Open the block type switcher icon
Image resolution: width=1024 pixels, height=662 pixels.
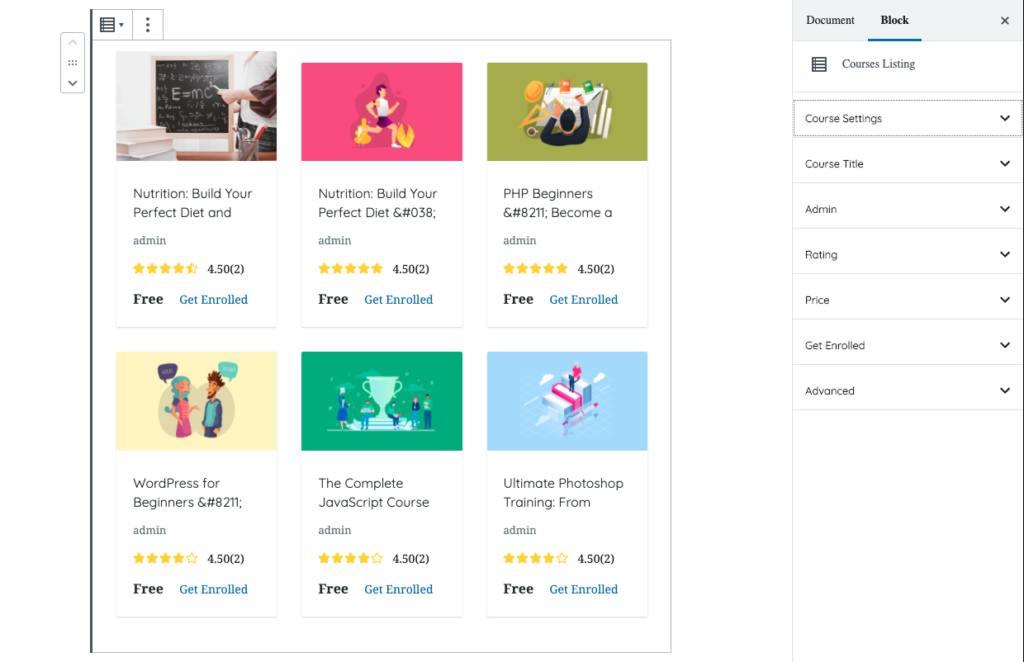pos(112,25)
